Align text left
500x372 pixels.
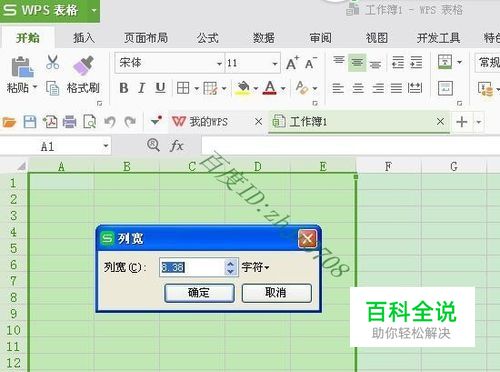pos(338,88)
